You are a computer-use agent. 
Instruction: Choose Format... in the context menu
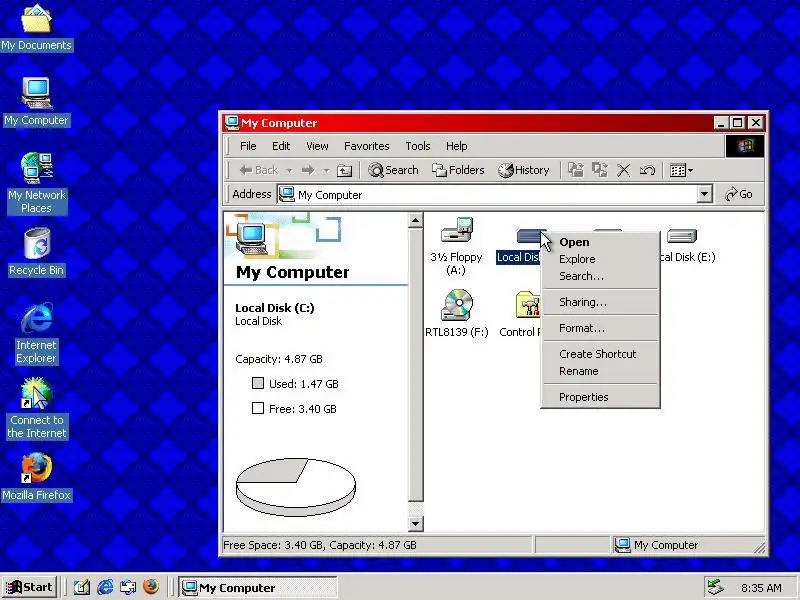[600, 328]
